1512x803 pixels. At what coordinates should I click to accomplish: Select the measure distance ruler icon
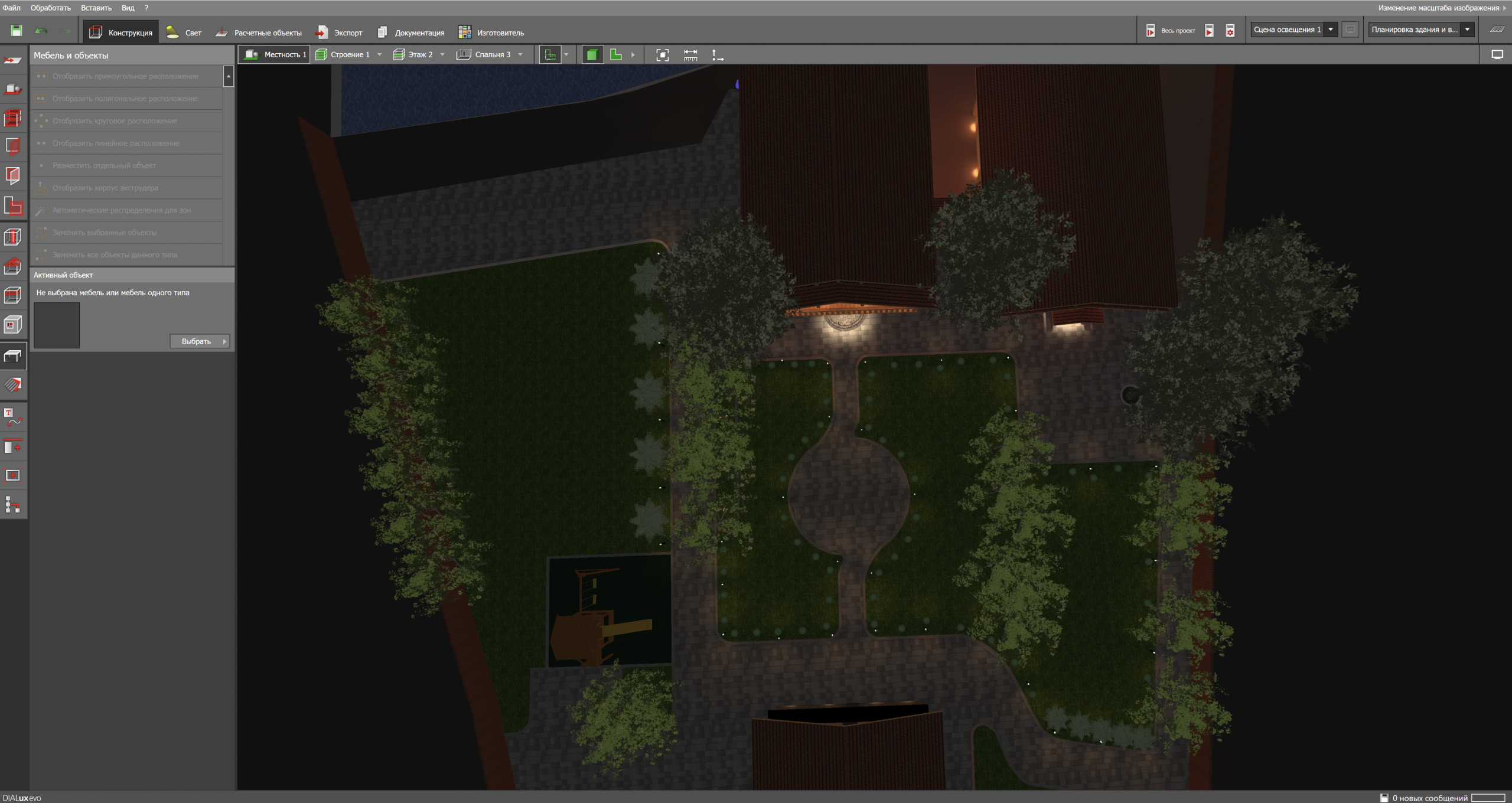(690, 55)
